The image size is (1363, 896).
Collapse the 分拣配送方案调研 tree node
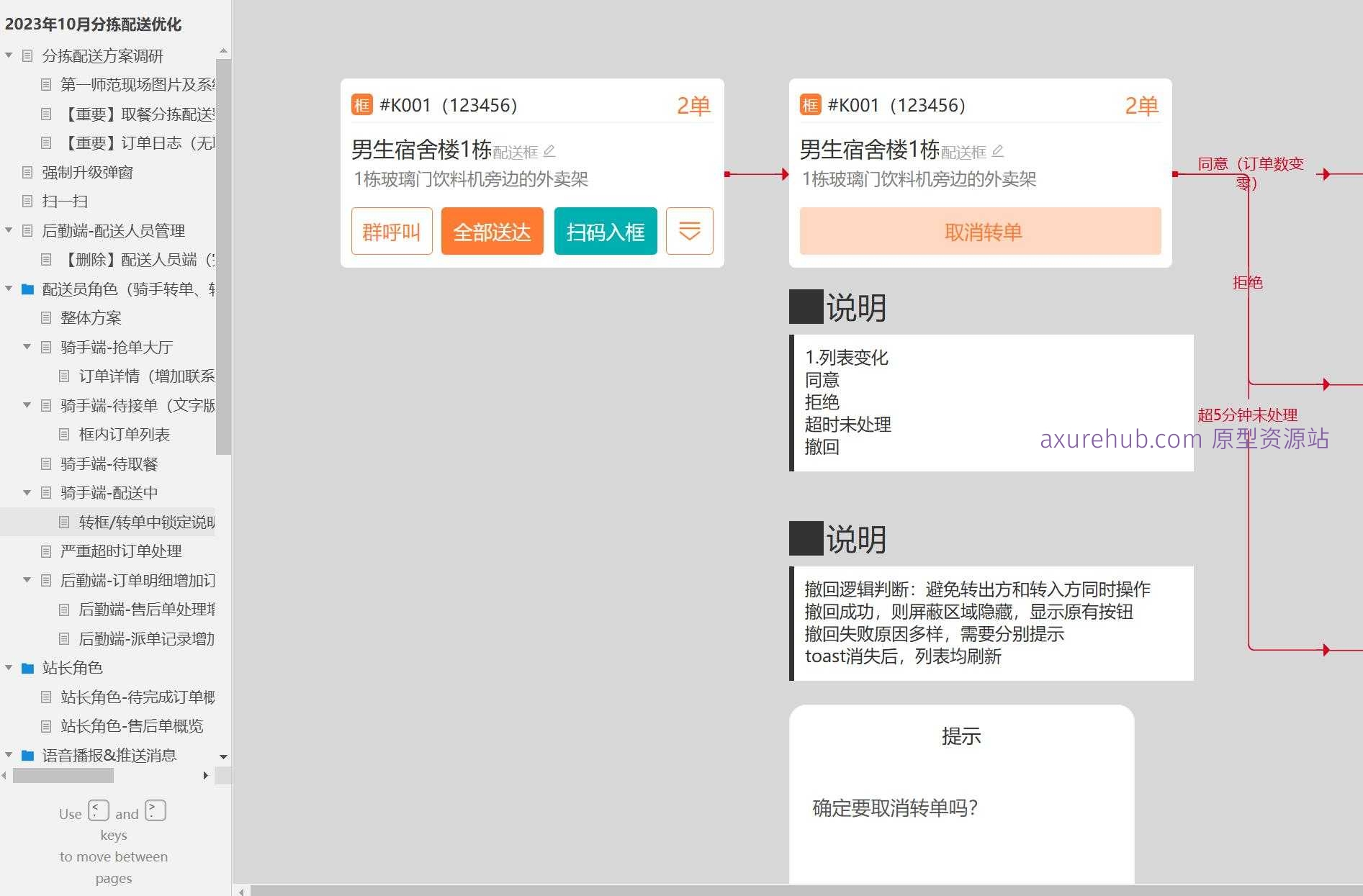click(9, 55)
